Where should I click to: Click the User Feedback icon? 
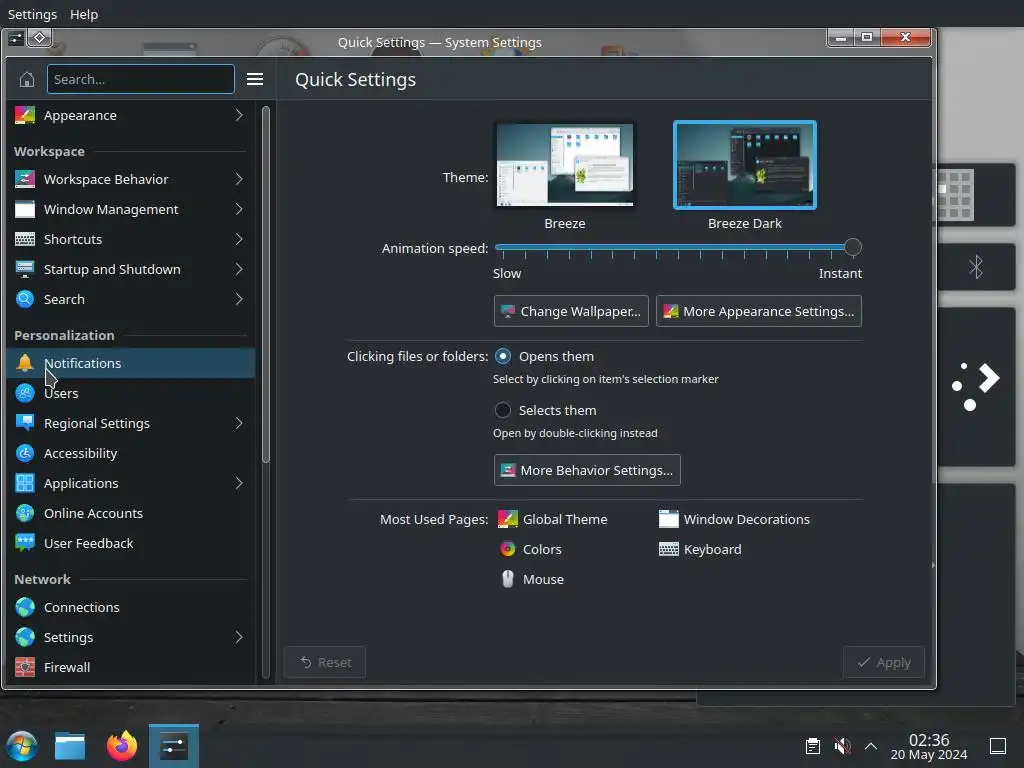pyautogui.click(x=25, y=543)
